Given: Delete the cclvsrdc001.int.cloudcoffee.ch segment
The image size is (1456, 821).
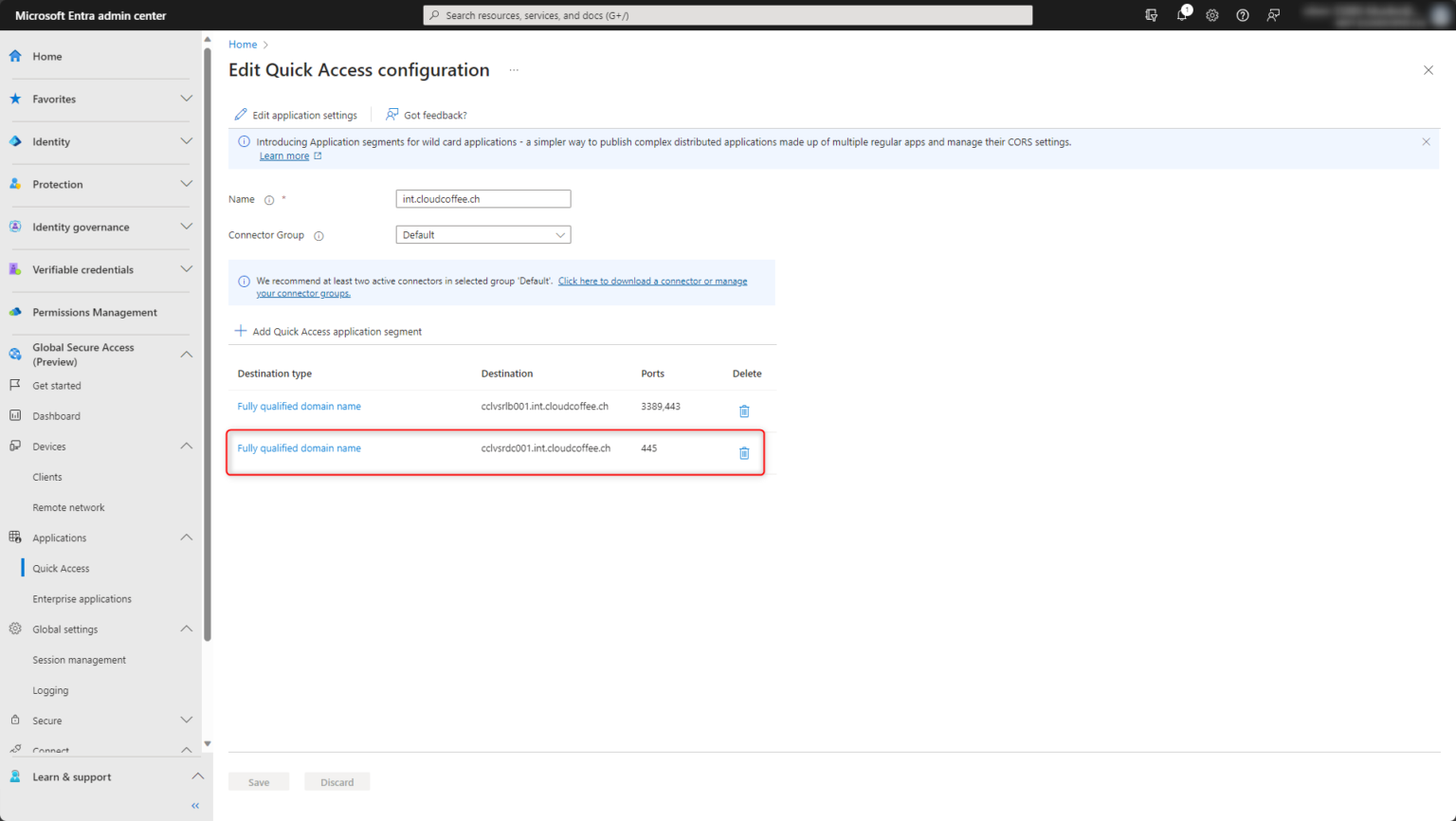Looking at the screenshot, I should (744, 453).
